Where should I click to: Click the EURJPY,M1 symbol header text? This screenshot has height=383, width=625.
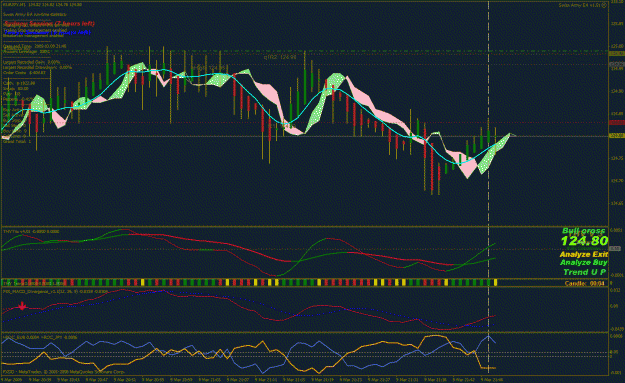coord(42,5)
